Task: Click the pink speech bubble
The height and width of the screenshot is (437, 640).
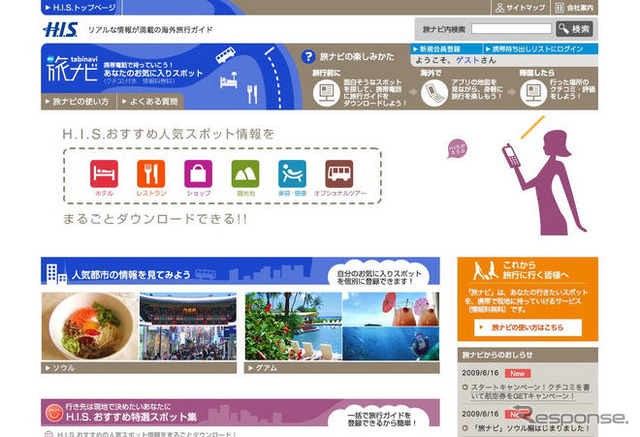Action: [457, 149]
